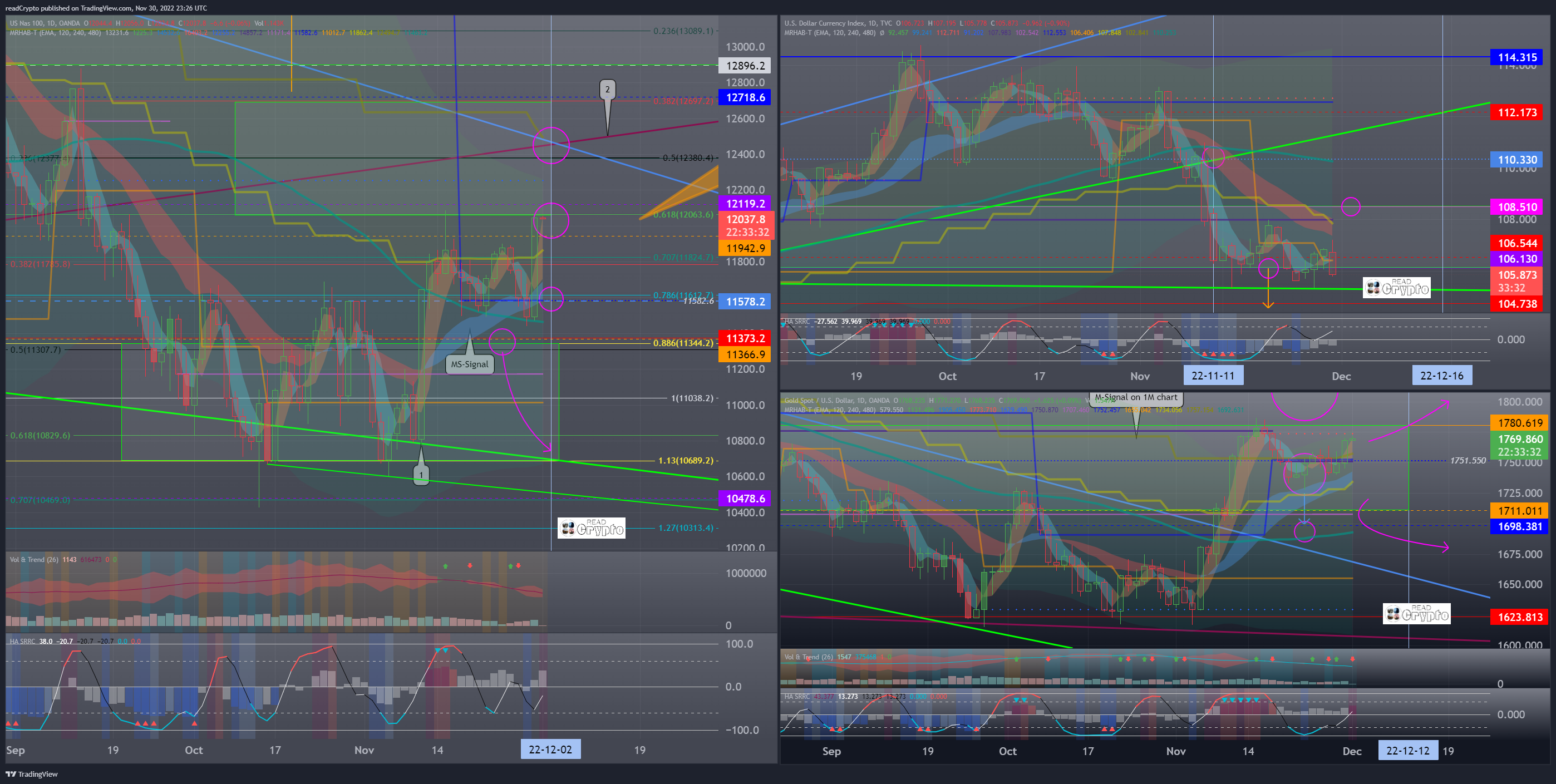Click the purple 10478.6 price label
The width and height of the screenshot is (1556, 784).
click(745, 499)
